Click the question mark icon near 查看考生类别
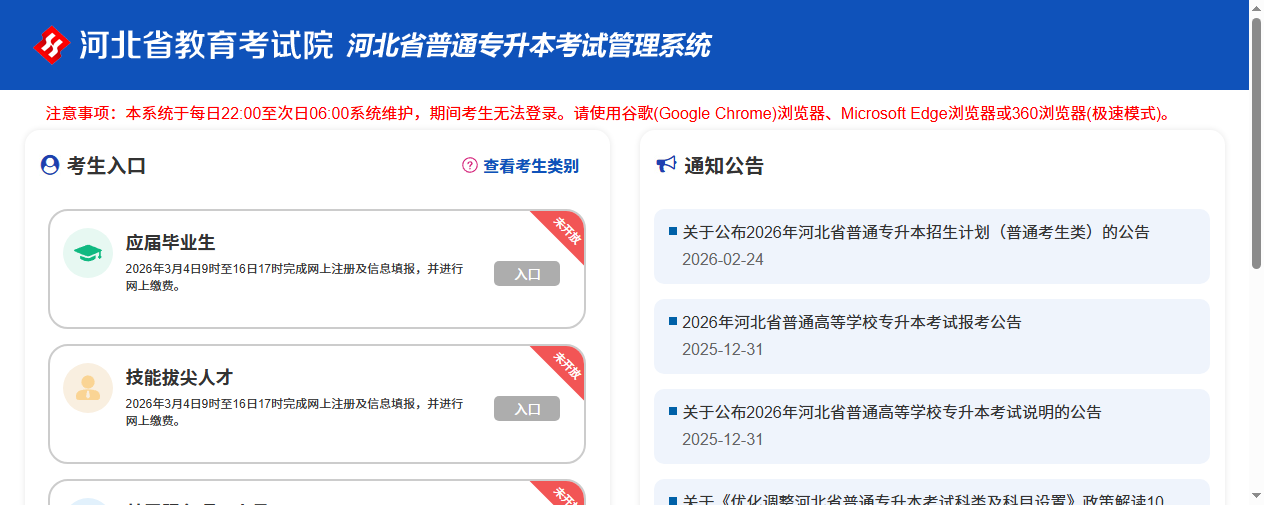Screen dimensions: 1264x505 (470, 166)
